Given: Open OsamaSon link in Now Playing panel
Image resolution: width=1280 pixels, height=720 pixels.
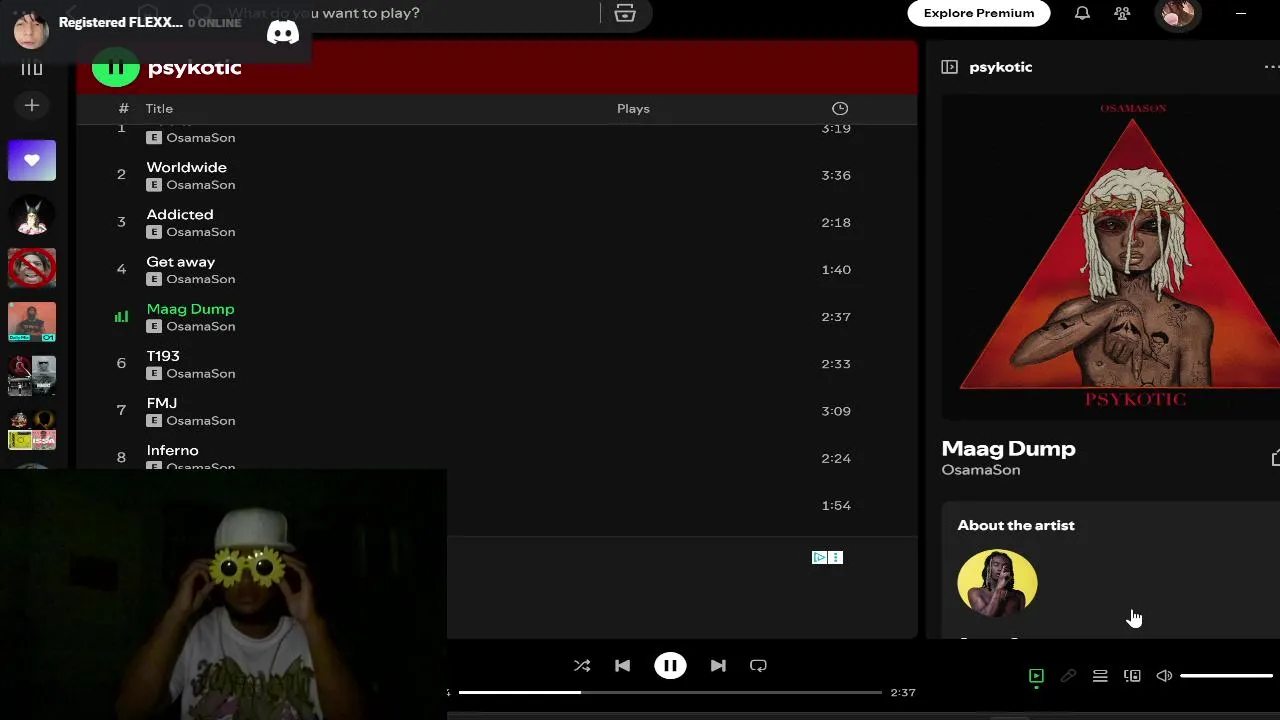Looking at the screenshot, I should 981,470.
